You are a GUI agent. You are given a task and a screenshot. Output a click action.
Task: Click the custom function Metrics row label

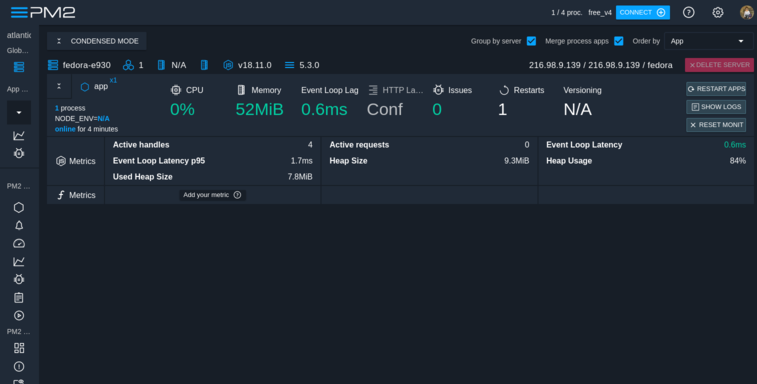point(76,195)
